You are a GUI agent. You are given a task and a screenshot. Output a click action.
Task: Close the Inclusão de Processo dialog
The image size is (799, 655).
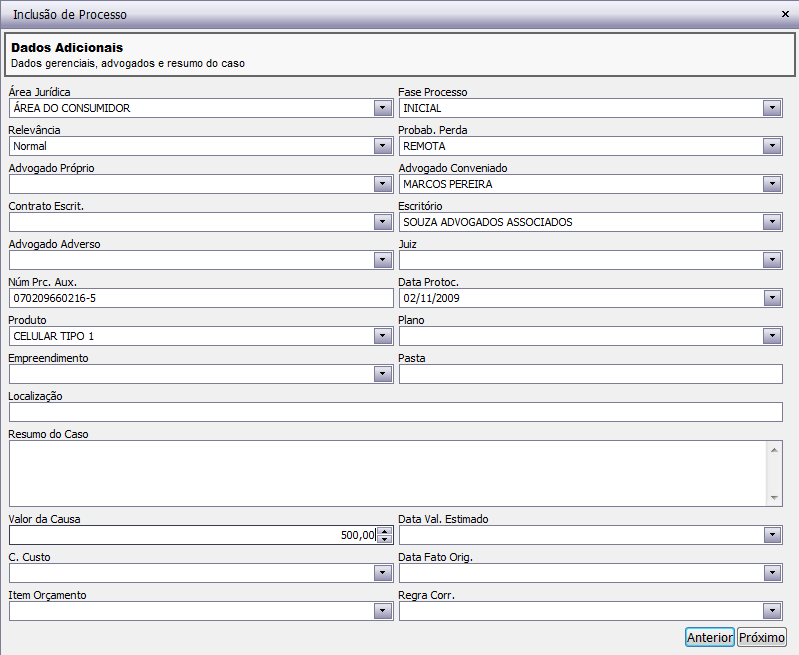point(785,15)
